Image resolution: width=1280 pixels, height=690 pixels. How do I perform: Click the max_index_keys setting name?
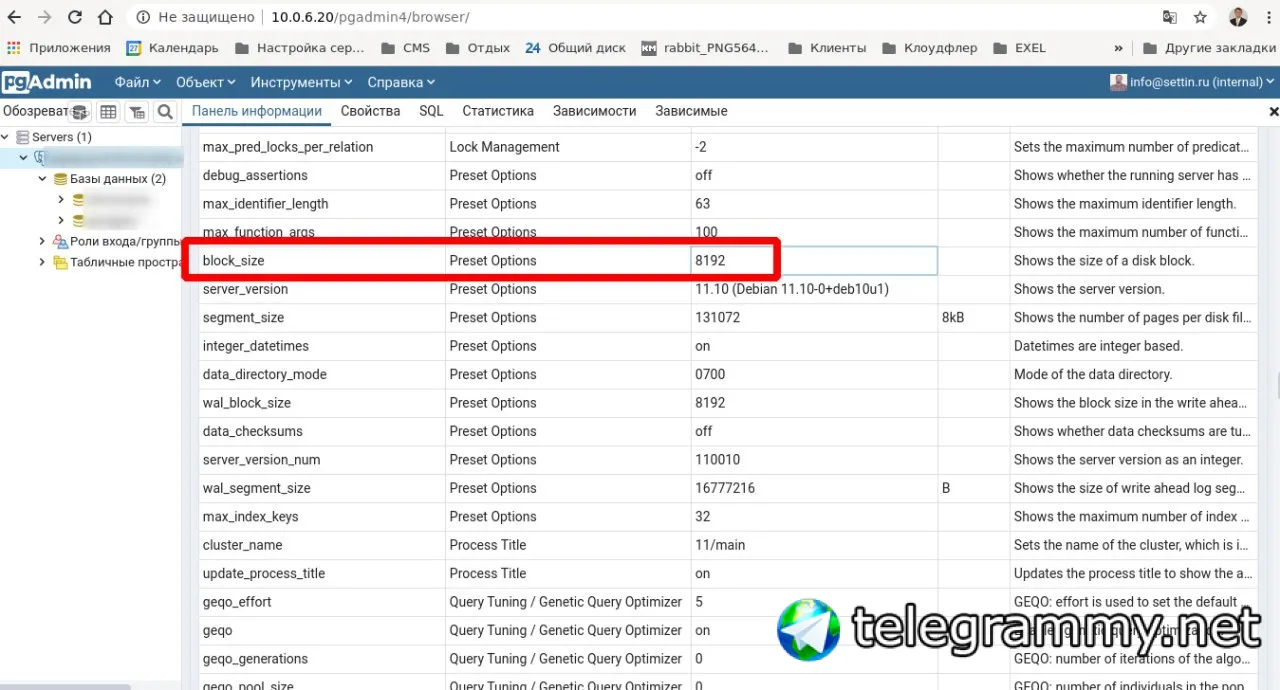[251, 517]
